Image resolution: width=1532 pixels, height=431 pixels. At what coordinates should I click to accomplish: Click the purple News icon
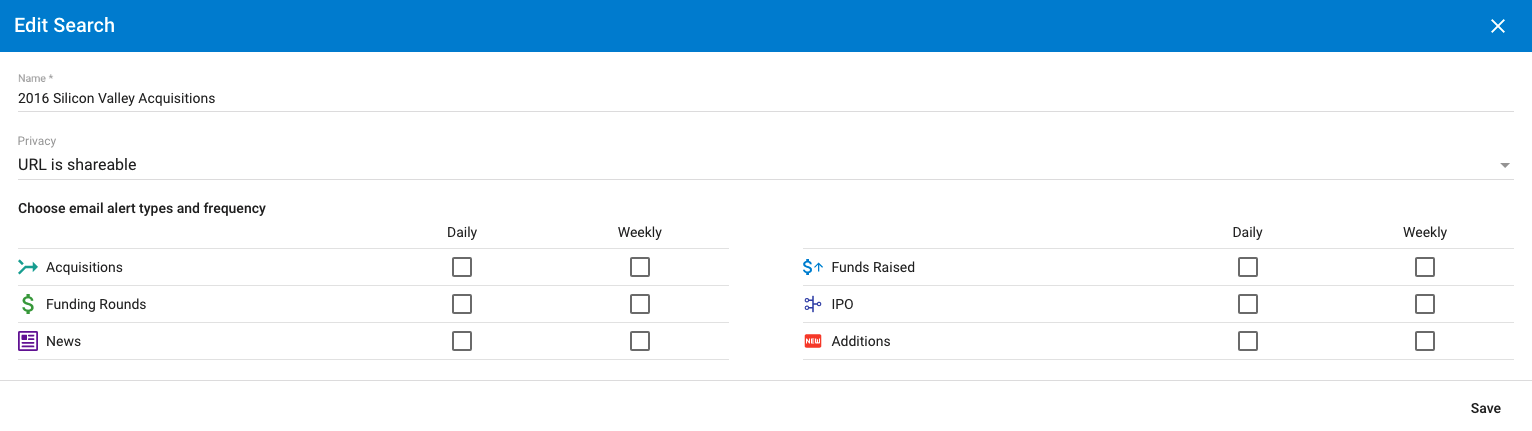click(28, 341)
